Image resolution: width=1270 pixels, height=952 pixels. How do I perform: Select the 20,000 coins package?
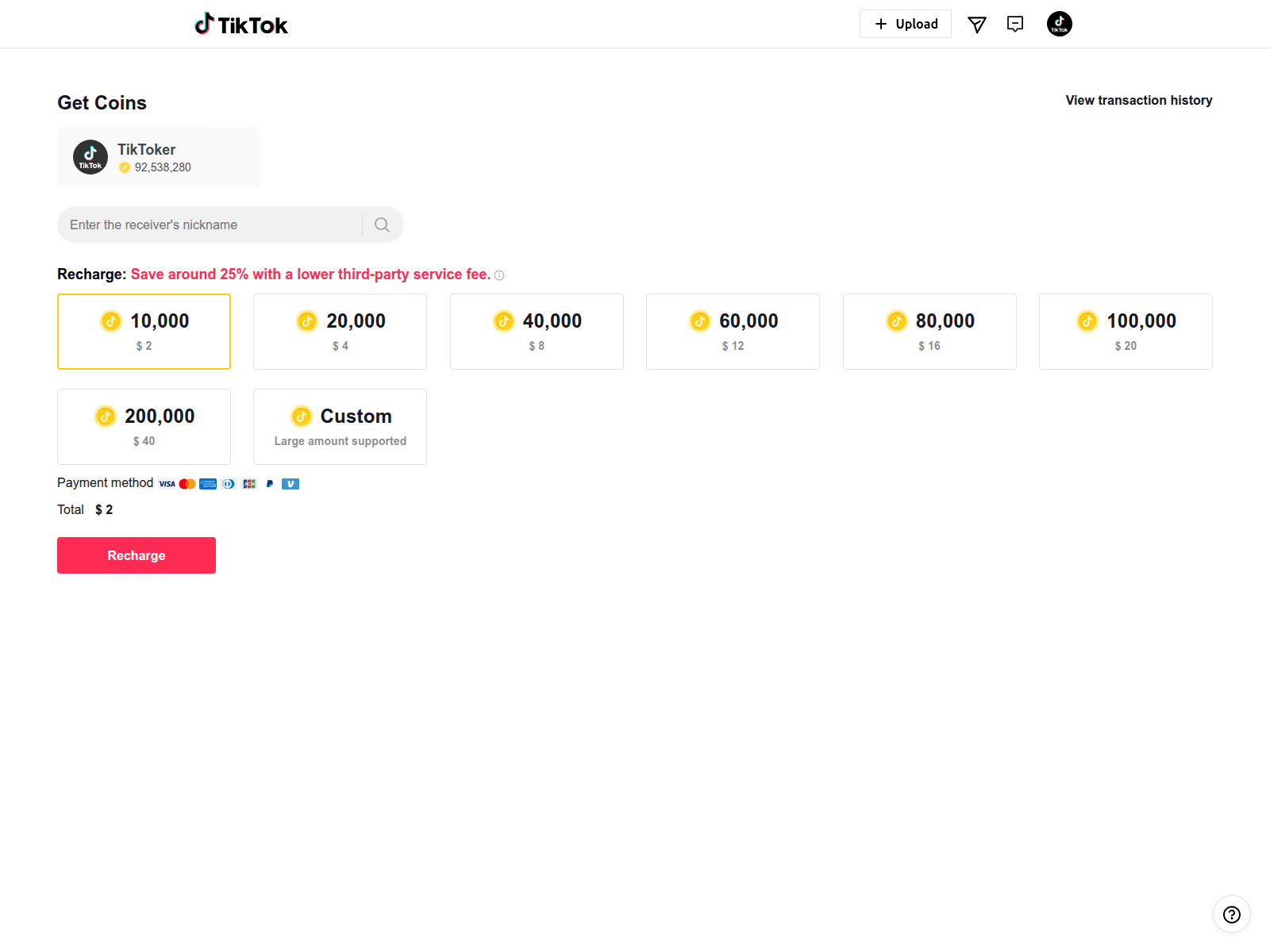point(340,332)
